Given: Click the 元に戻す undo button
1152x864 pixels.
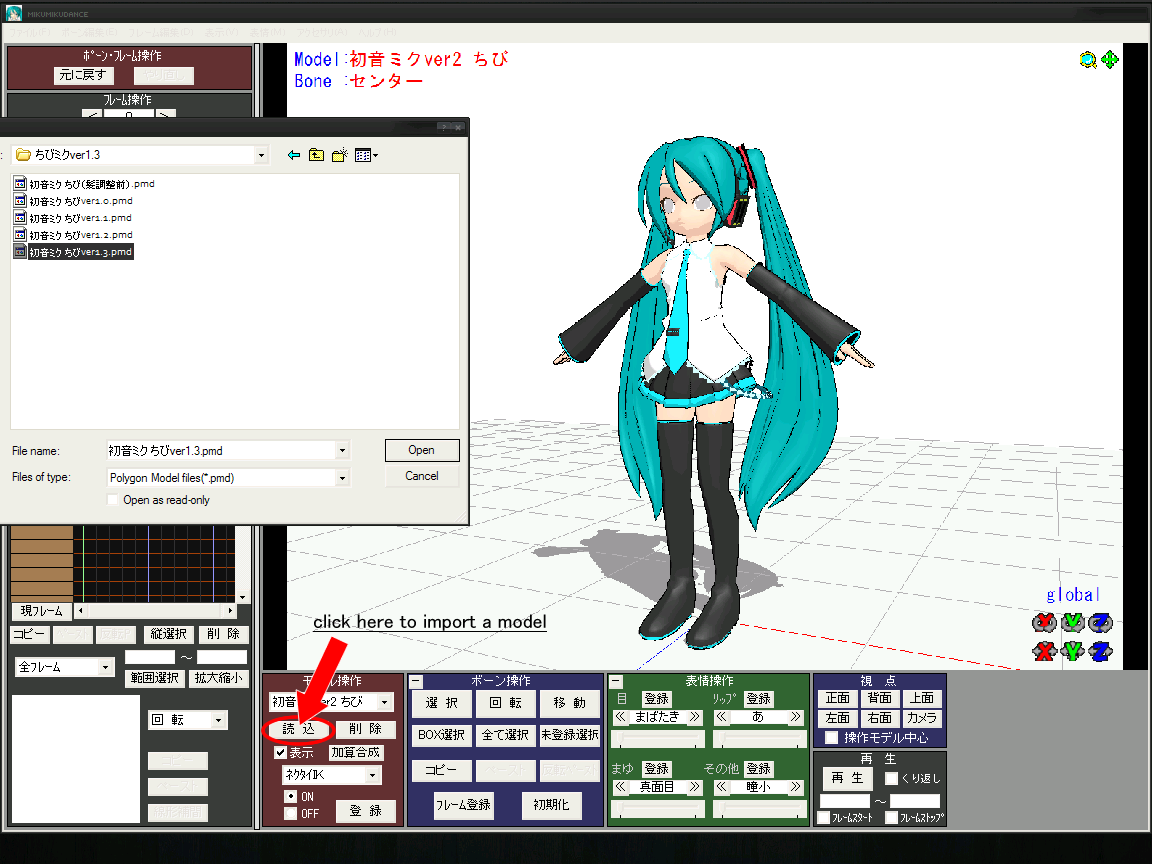Looking at the screenshot, I should pyautogui.click(x=83, y=75).
